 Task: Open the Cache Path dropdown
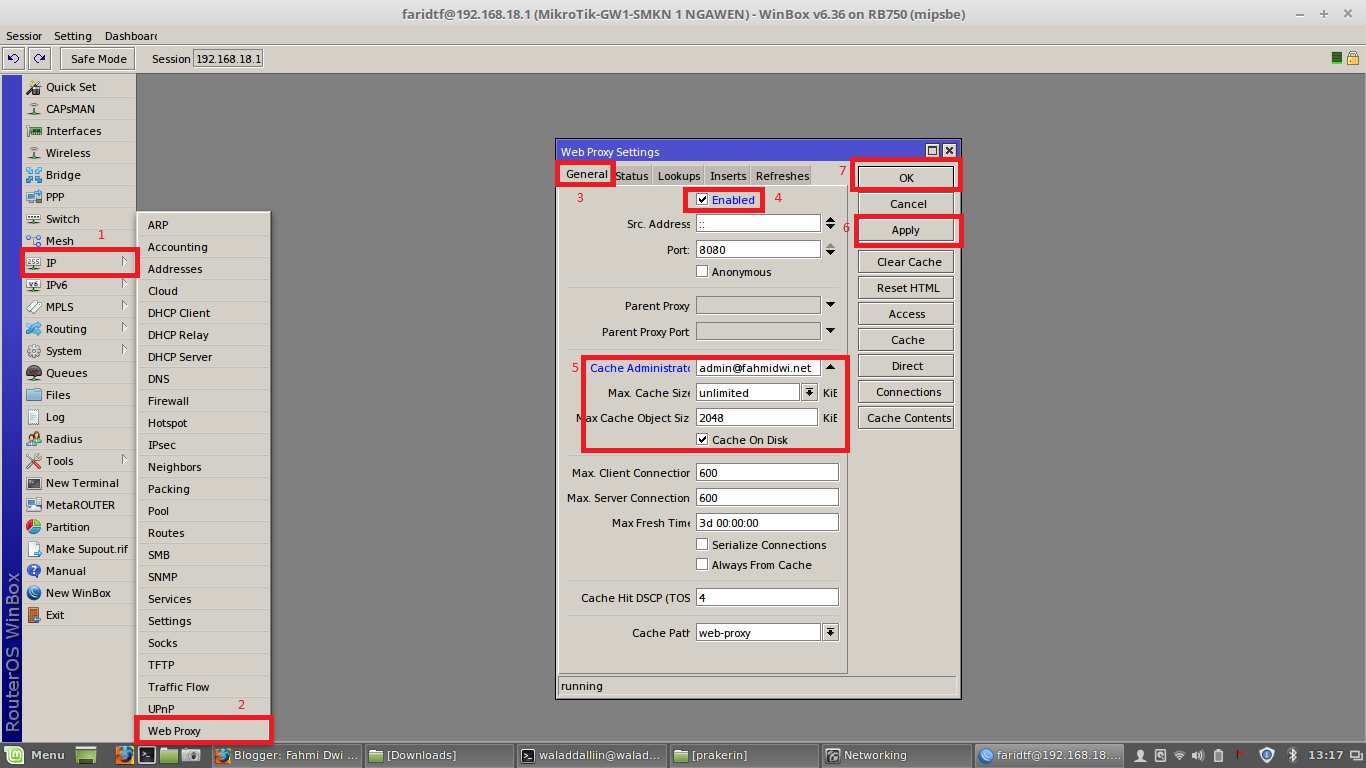830,633
